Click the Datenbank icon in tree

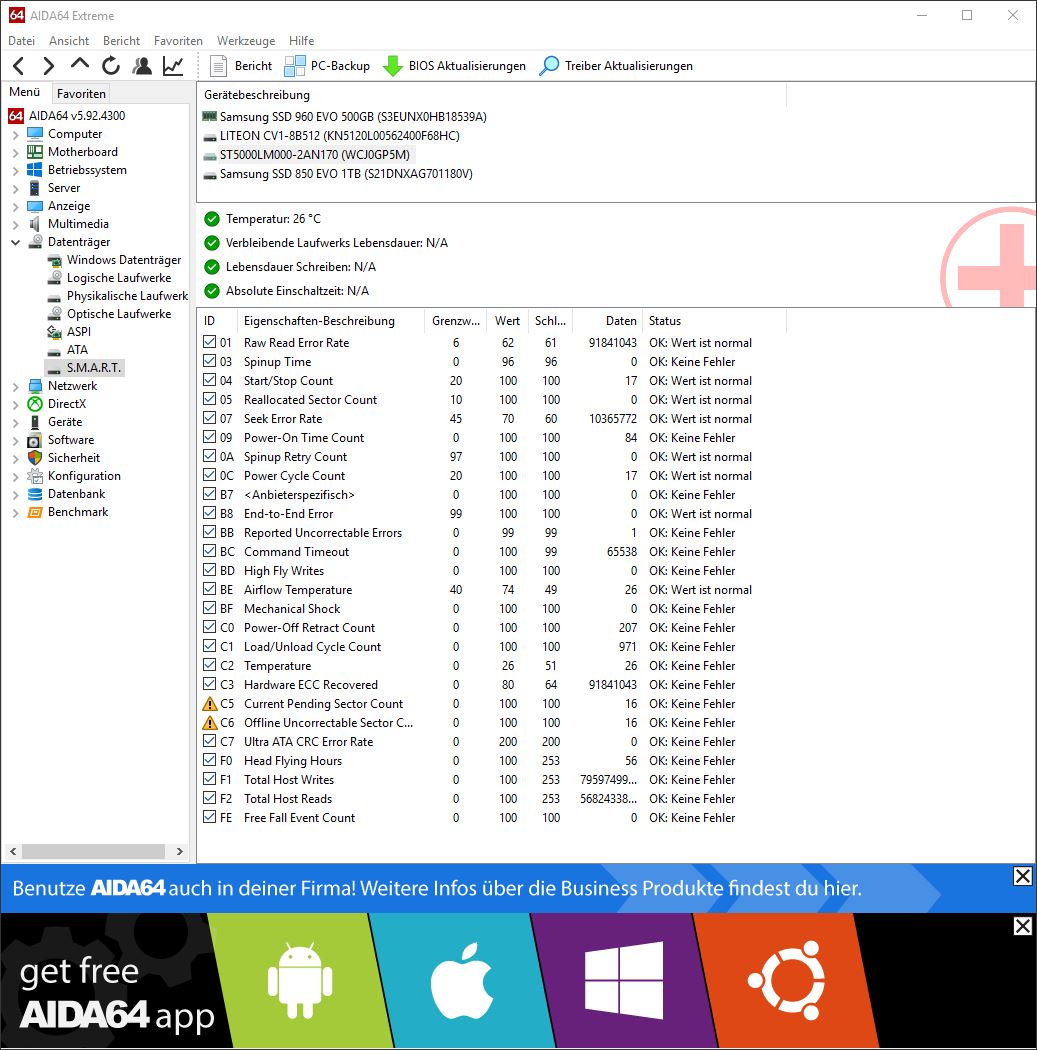click(x=35, y=494)
